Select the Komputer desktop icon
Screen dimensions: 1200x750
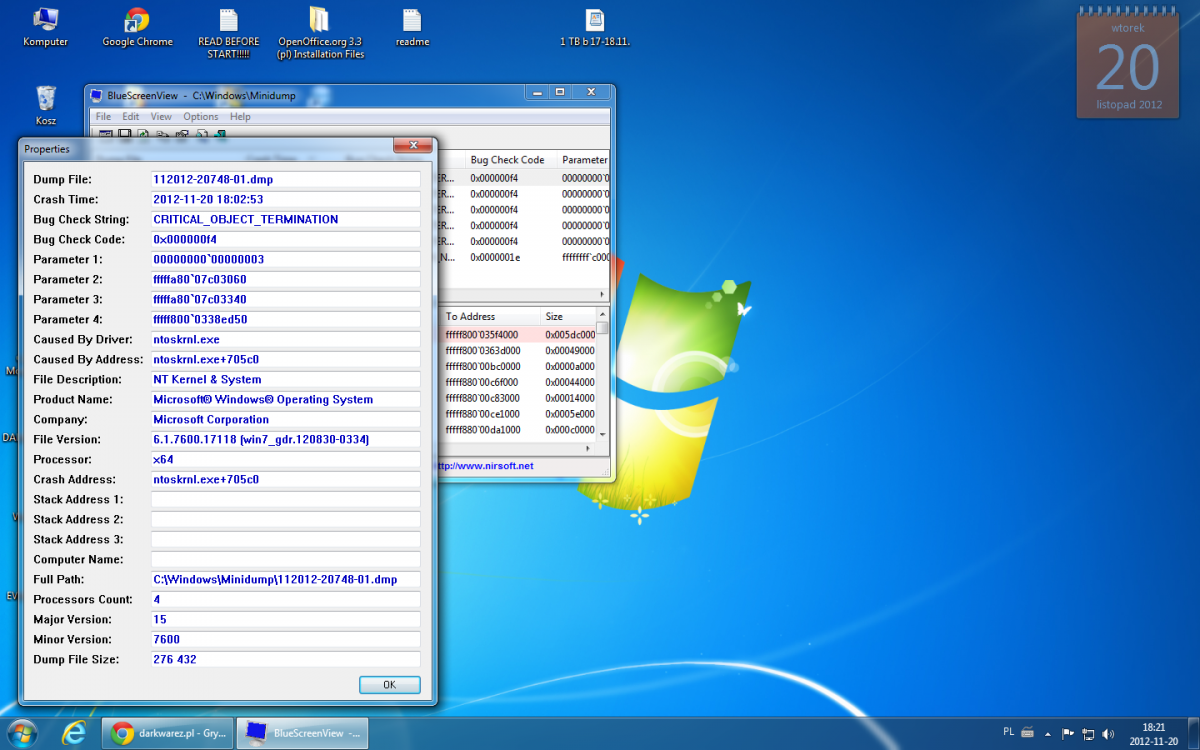point(45,28)
